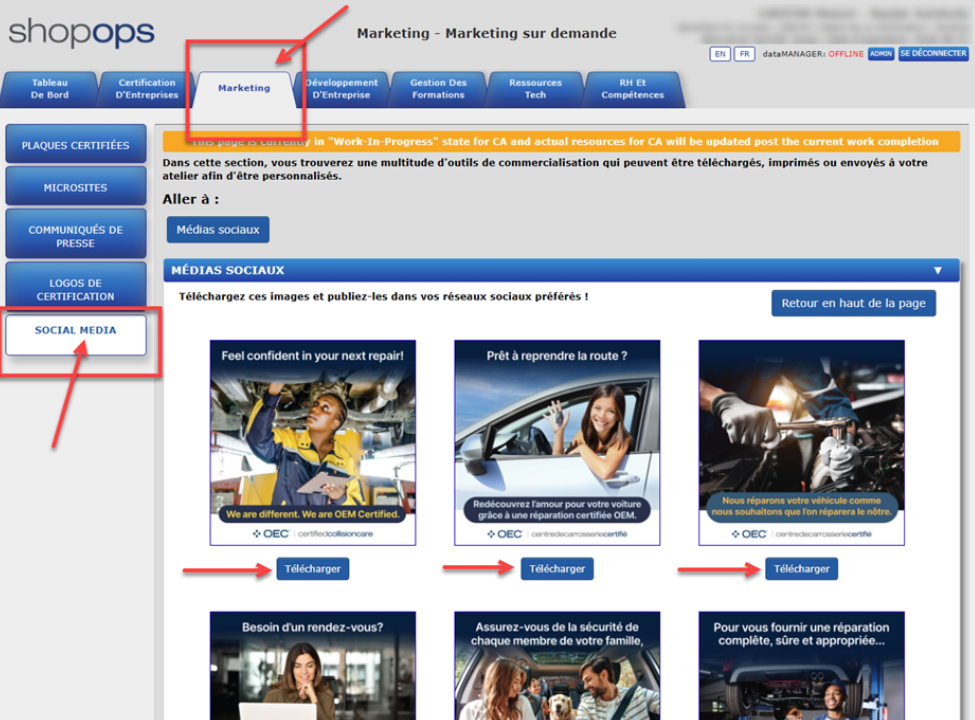Click the Se Déconnecter button
This screenshot has height=720, width=975.
coord(932,54)
